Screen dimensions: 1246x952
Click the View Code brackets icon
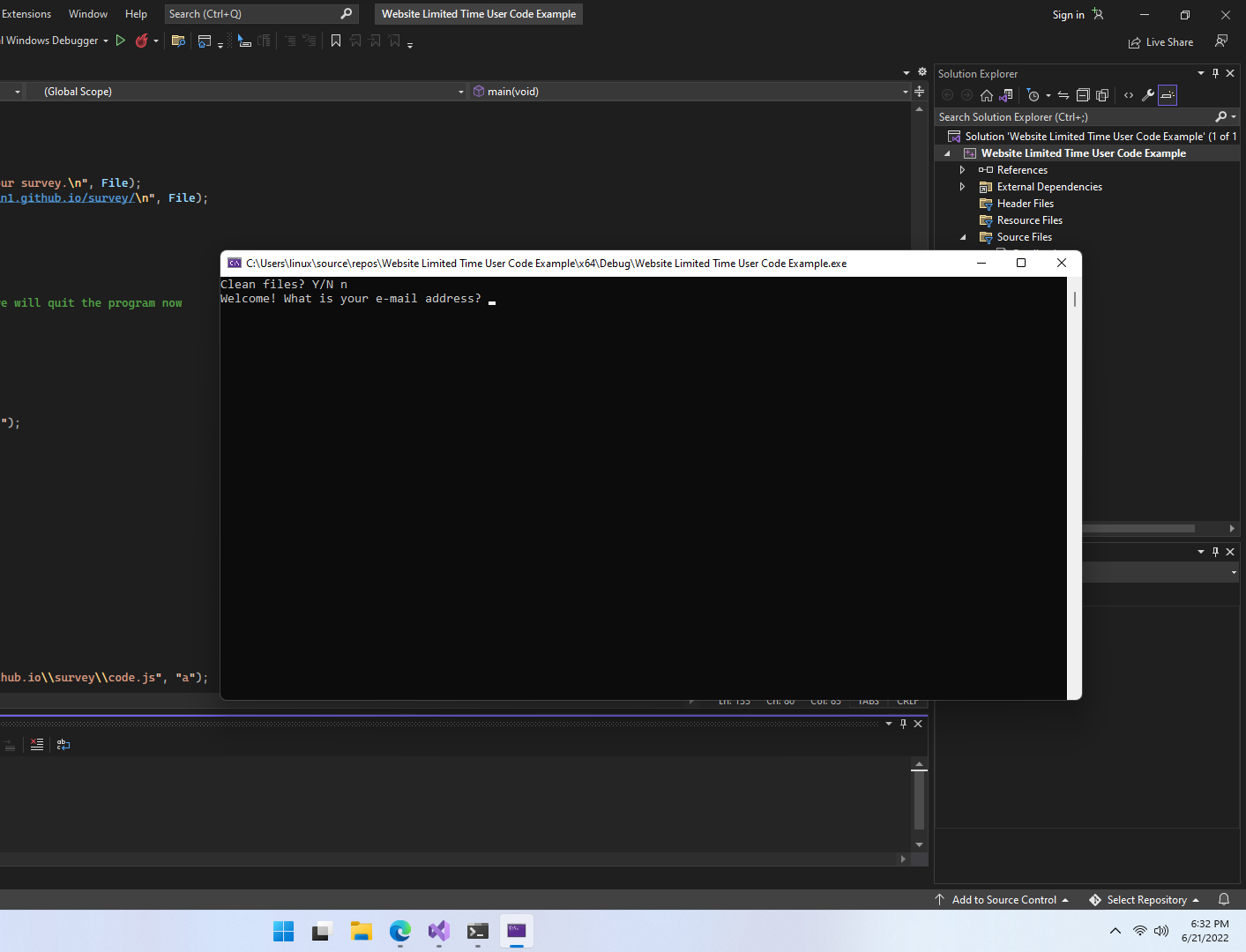(1129, 95)
